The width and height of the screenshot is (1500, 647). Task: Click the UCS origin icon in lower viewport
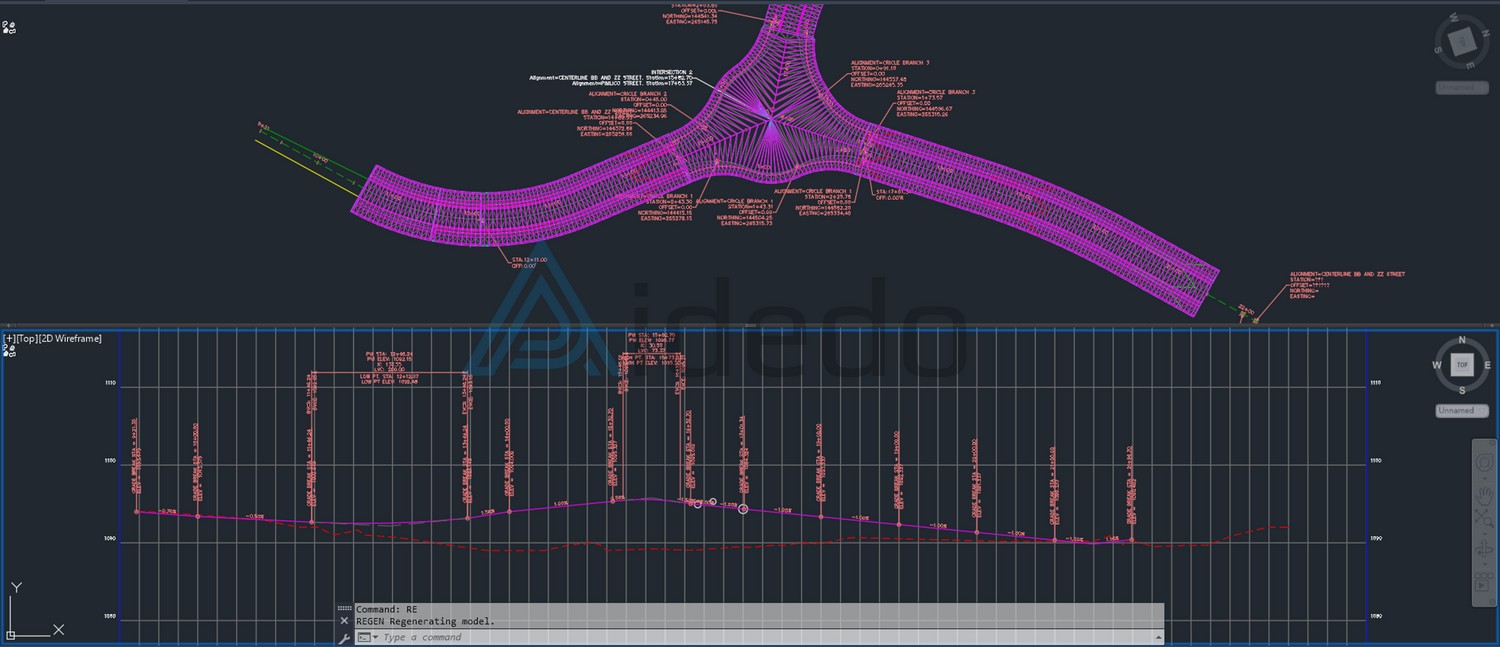pos(12,633)
